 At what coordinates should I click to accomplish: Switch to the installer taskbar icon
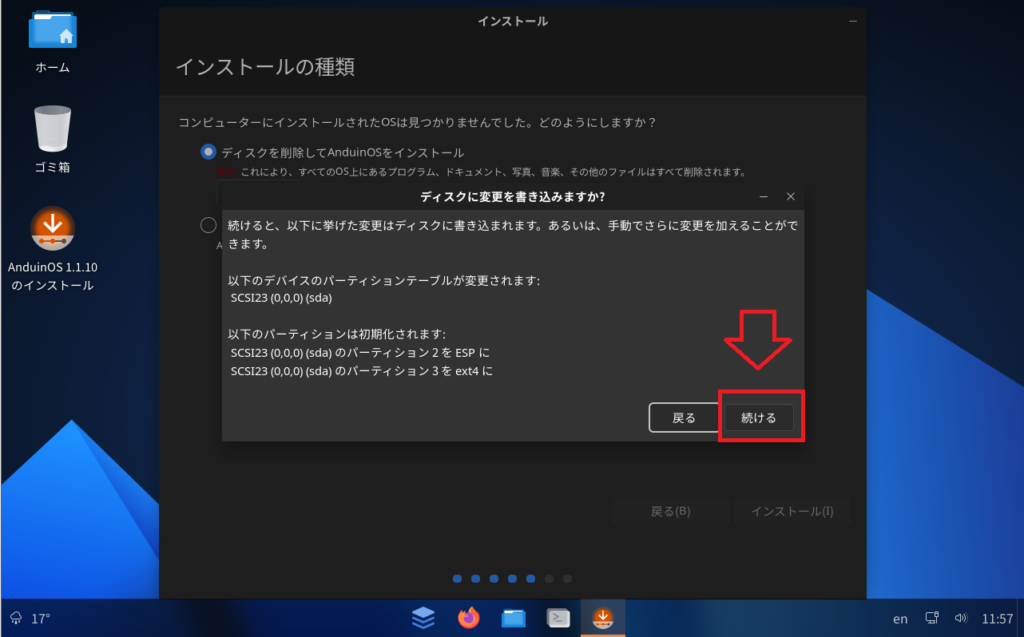click(x=603, y=618)
